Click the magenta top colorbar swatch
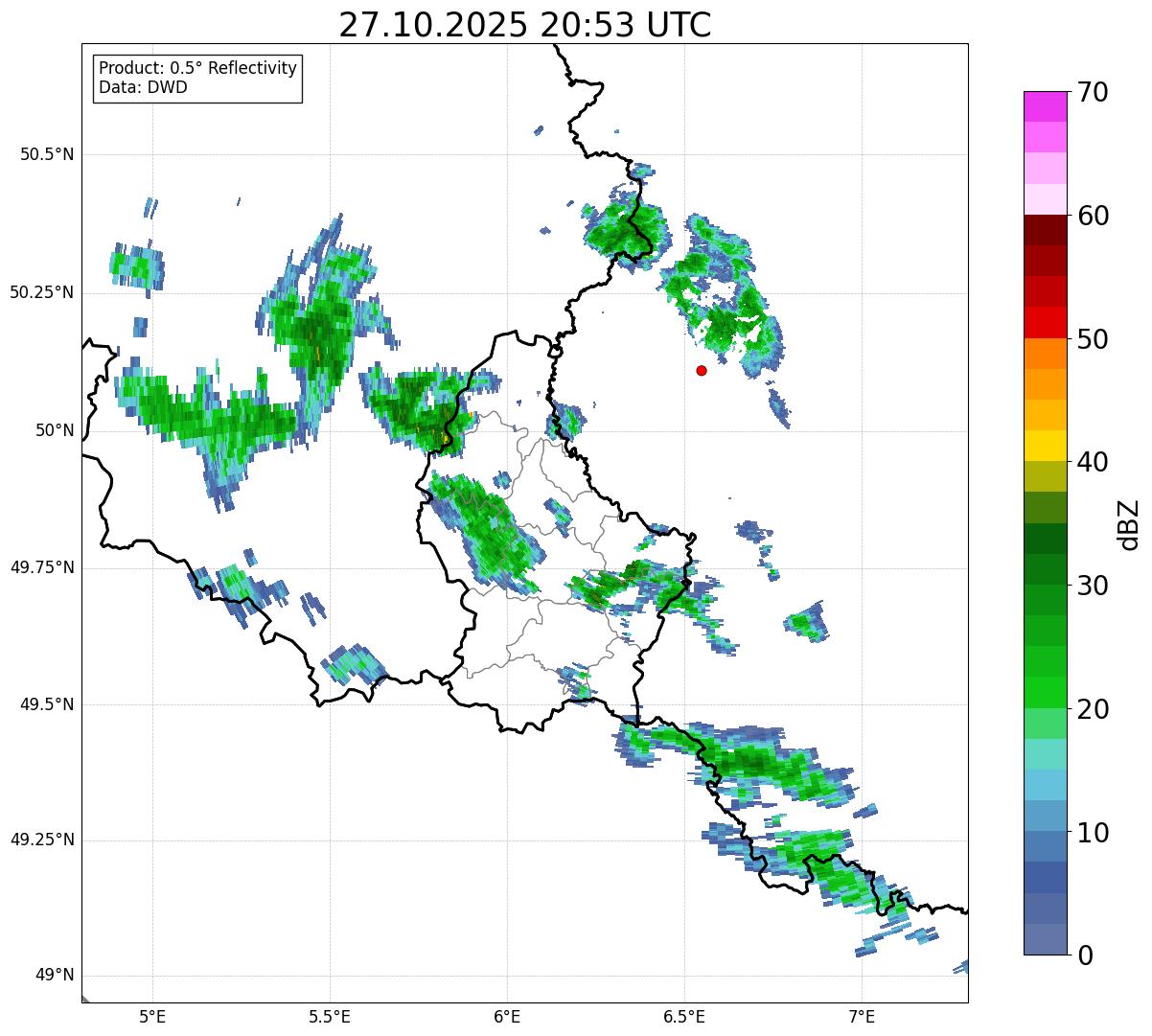 pos(1045,106)
